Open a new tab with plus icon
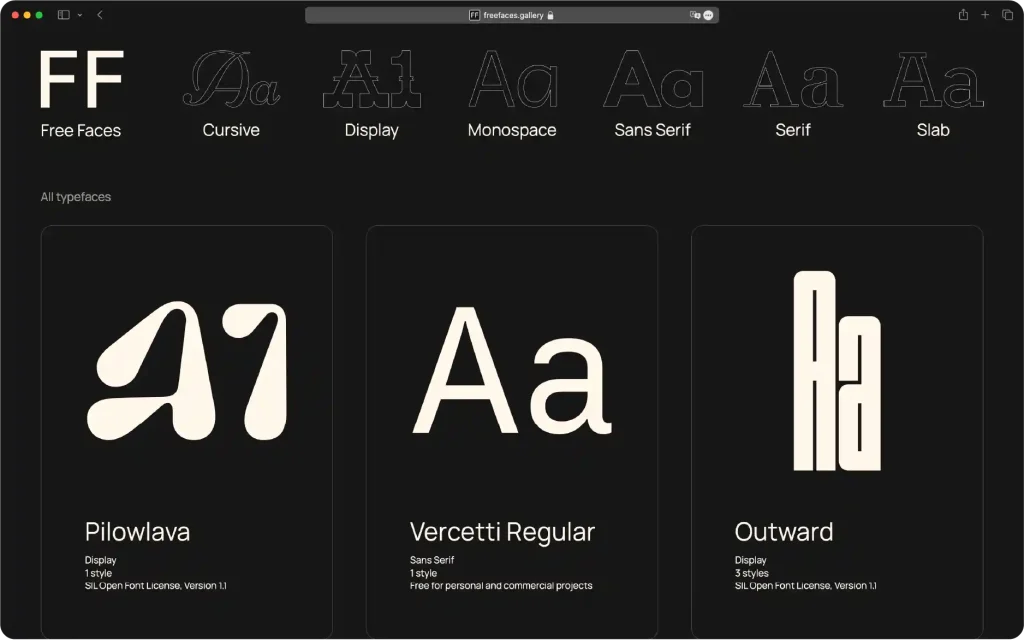Viewport: 1024px width, 640px height. (x=985, y=15)
